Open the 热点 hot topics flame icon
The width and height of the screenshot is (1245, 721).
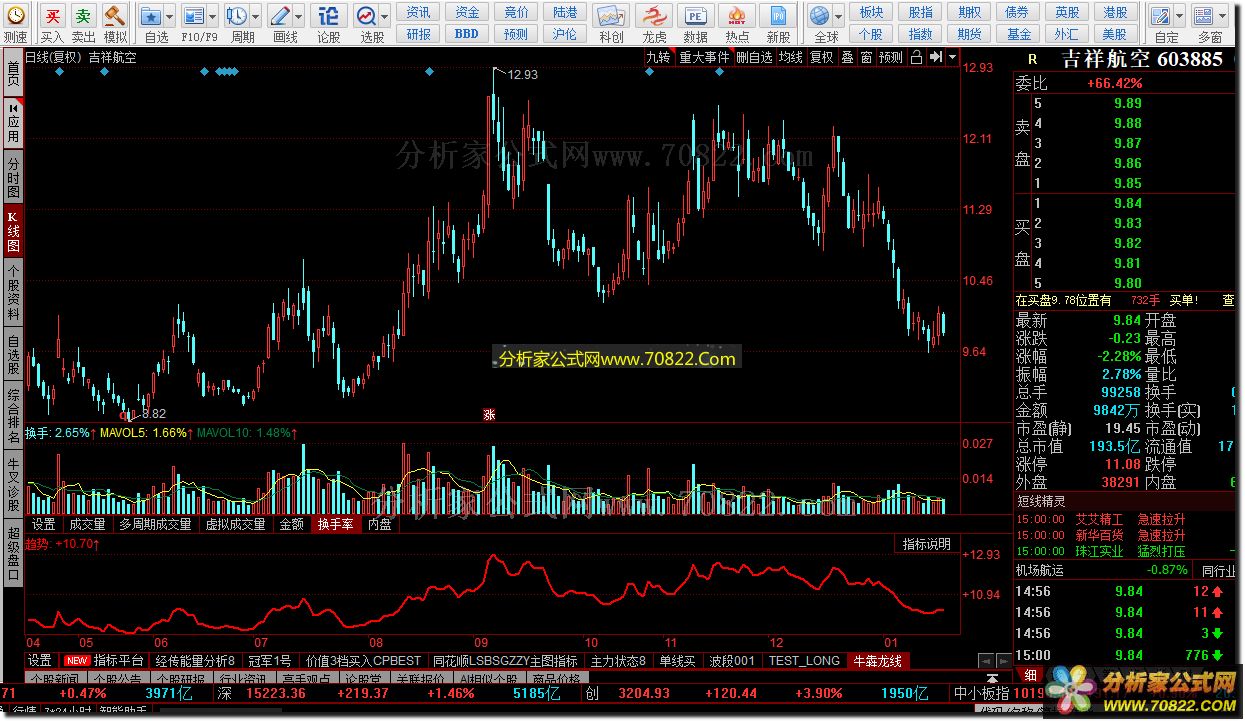point(737,16)
